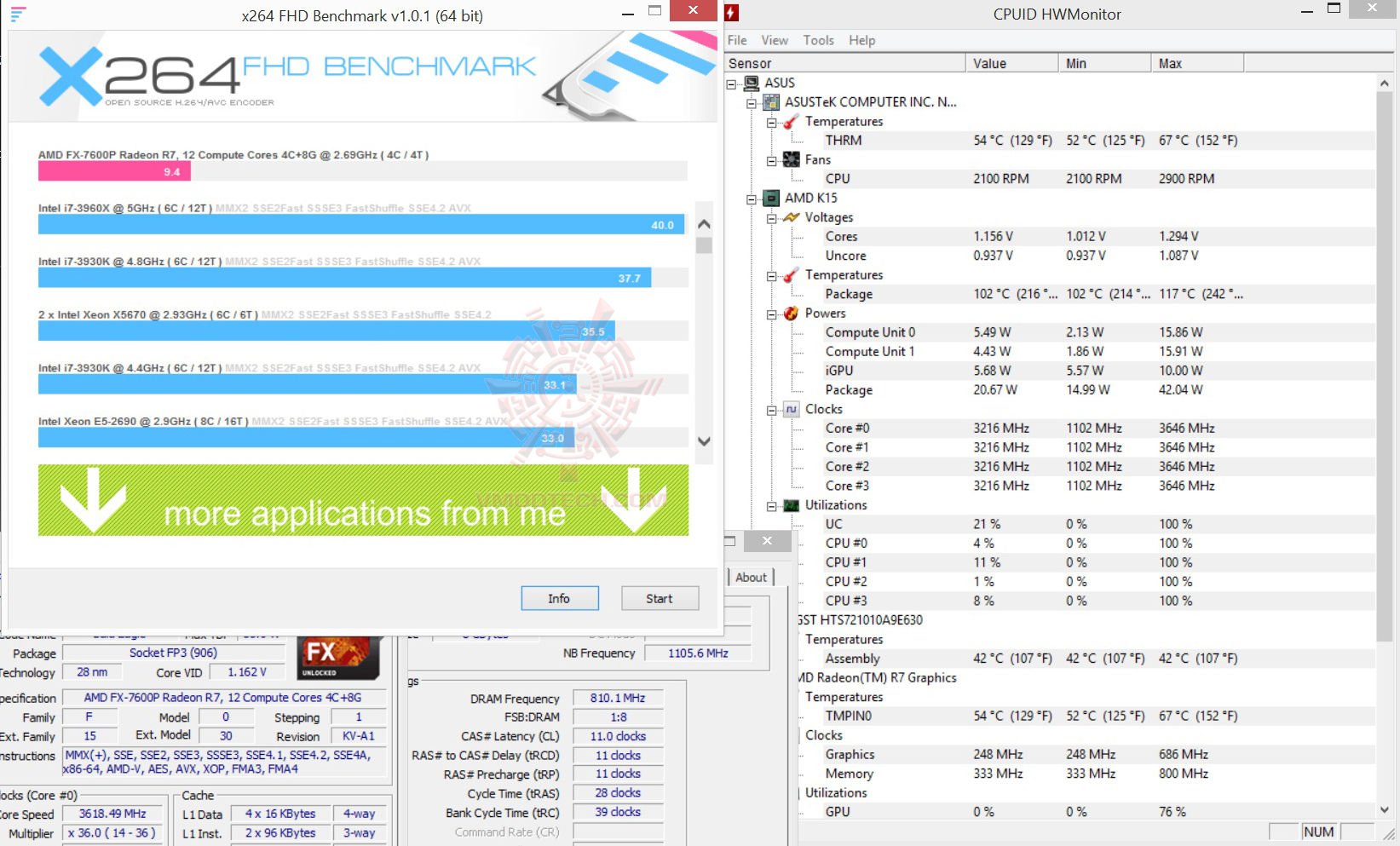Open the View menu in HWMonitor
The height and width of the screenshot is (846, 1400).
pyautogui.click(x=775, y=40)
